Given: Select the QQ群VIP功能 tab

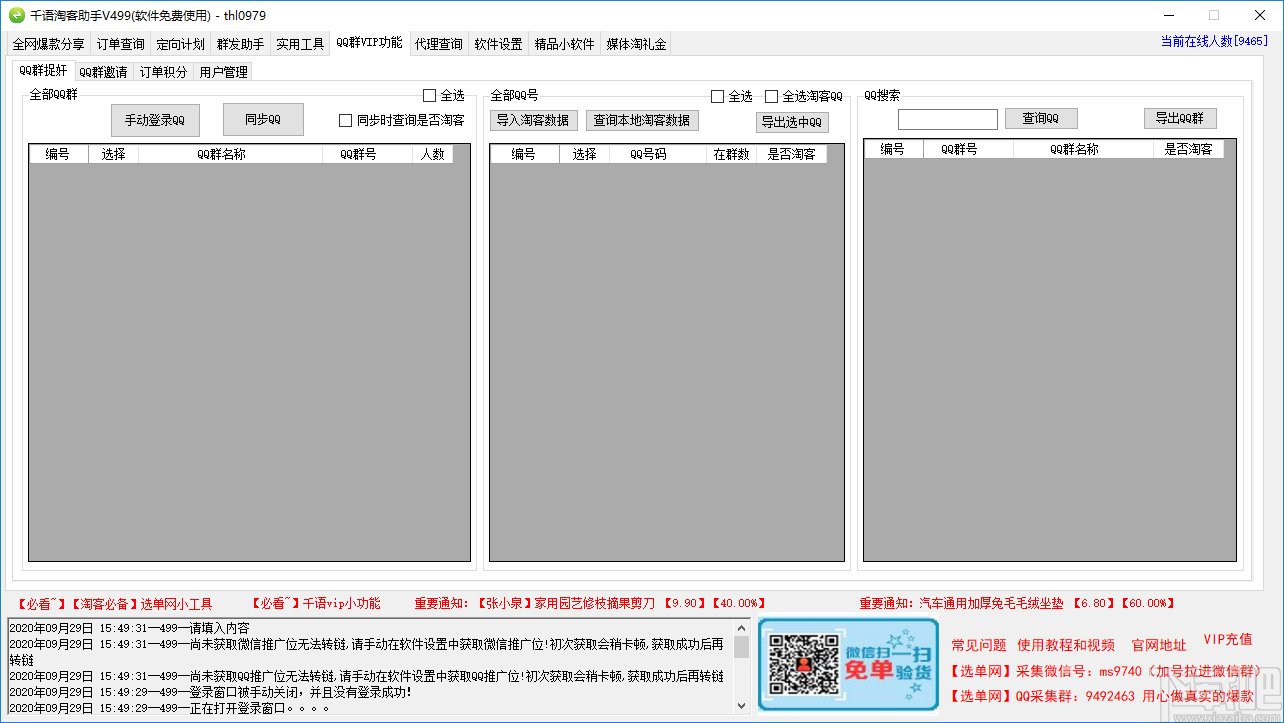Looking at the screenshot, I should [x=369, y=43].
